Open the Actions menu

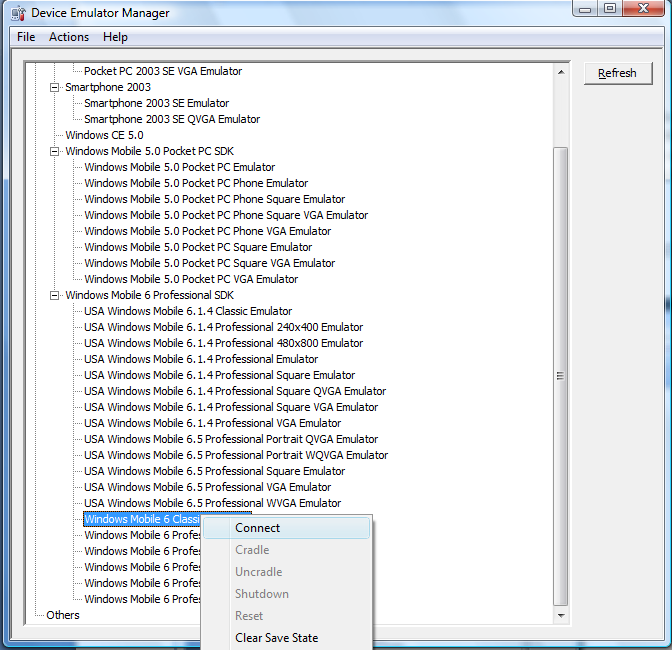[69, 37]
